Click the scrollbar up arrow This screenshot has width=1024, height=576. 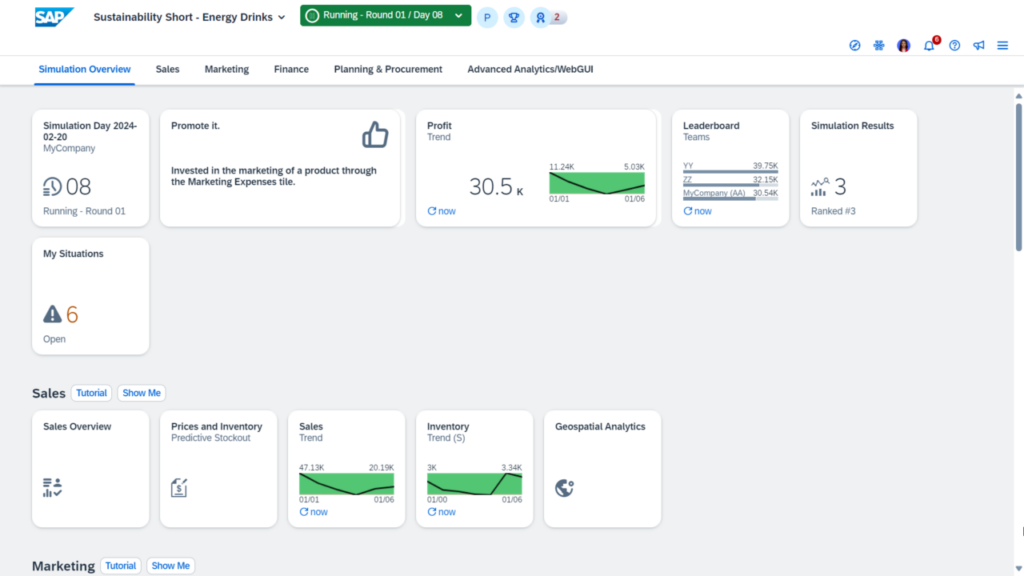click(1019, 96)
